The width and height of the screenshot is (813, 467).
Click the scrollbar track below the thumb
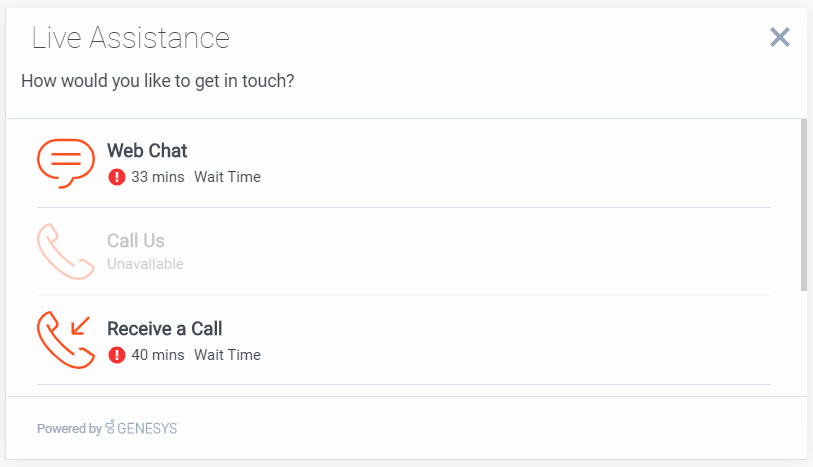click(803, 340)
